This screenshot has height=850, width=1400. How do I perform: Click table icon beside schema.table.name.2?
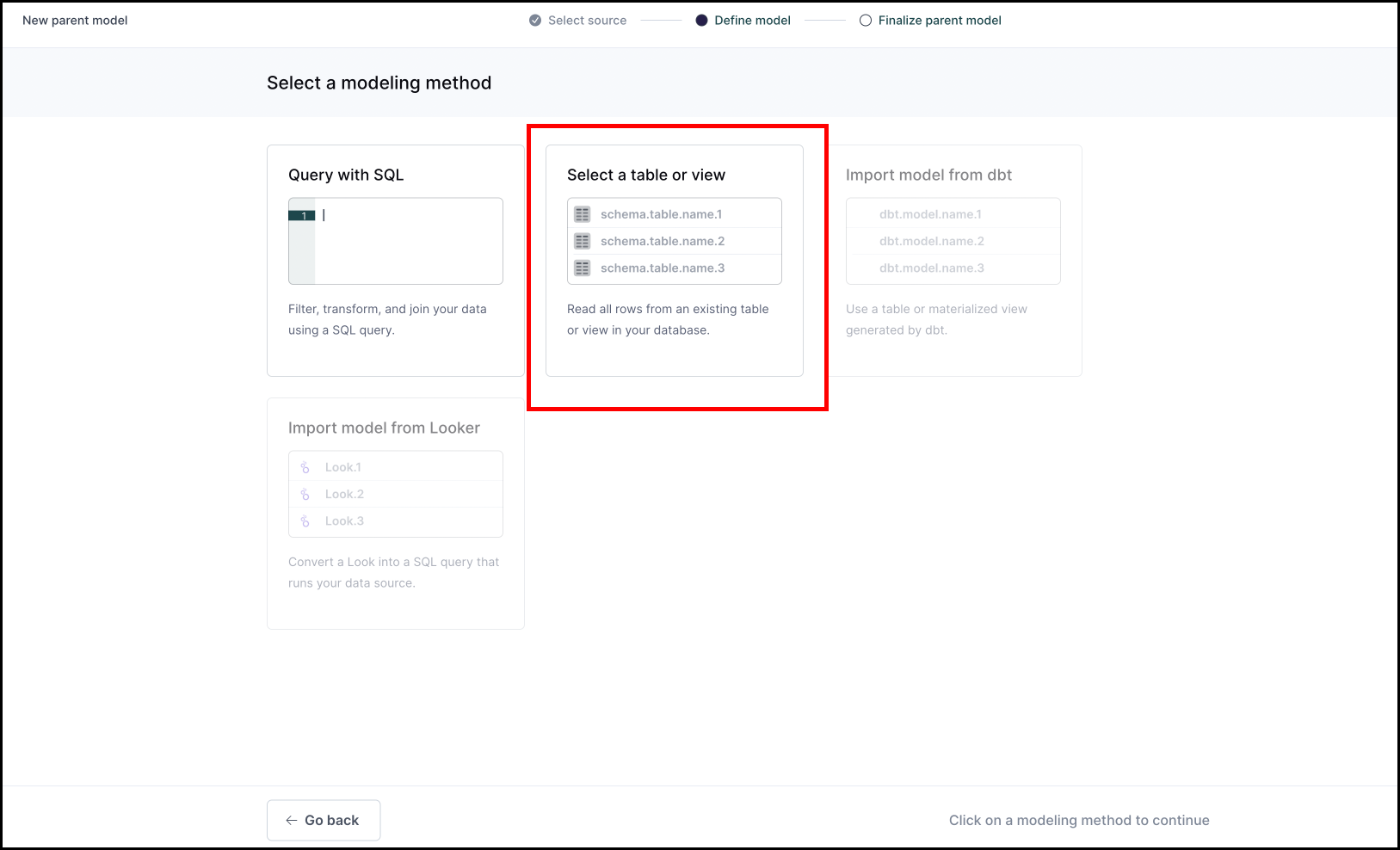[583, 241]
